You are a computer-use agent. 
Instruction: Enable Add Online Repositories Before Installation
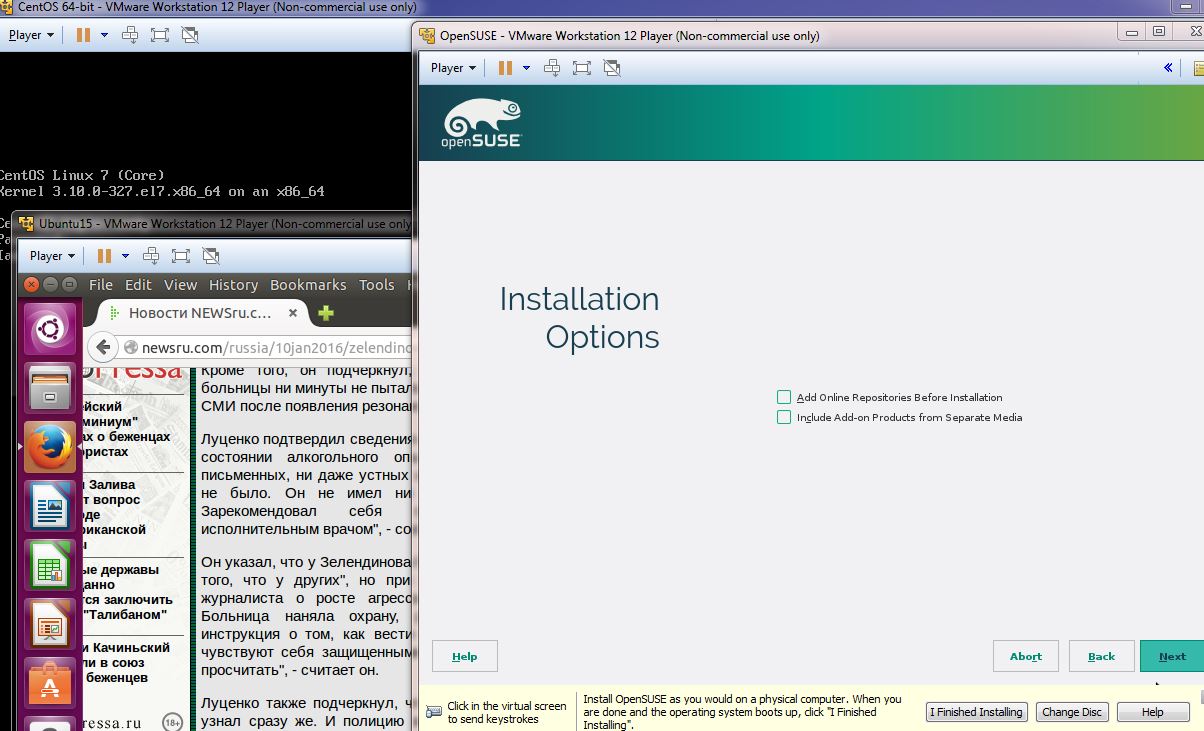784,397
